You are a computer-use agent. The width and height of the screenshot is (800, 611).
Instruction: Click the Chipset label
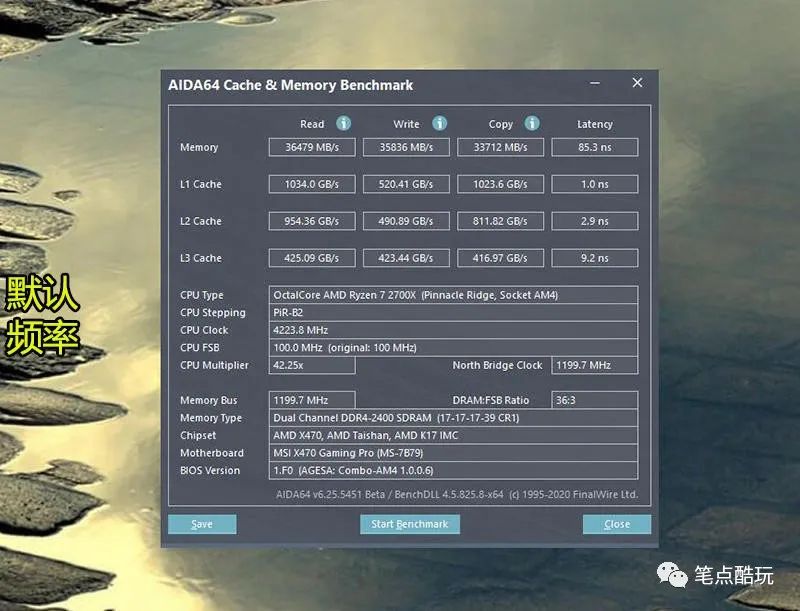(198, 436)
